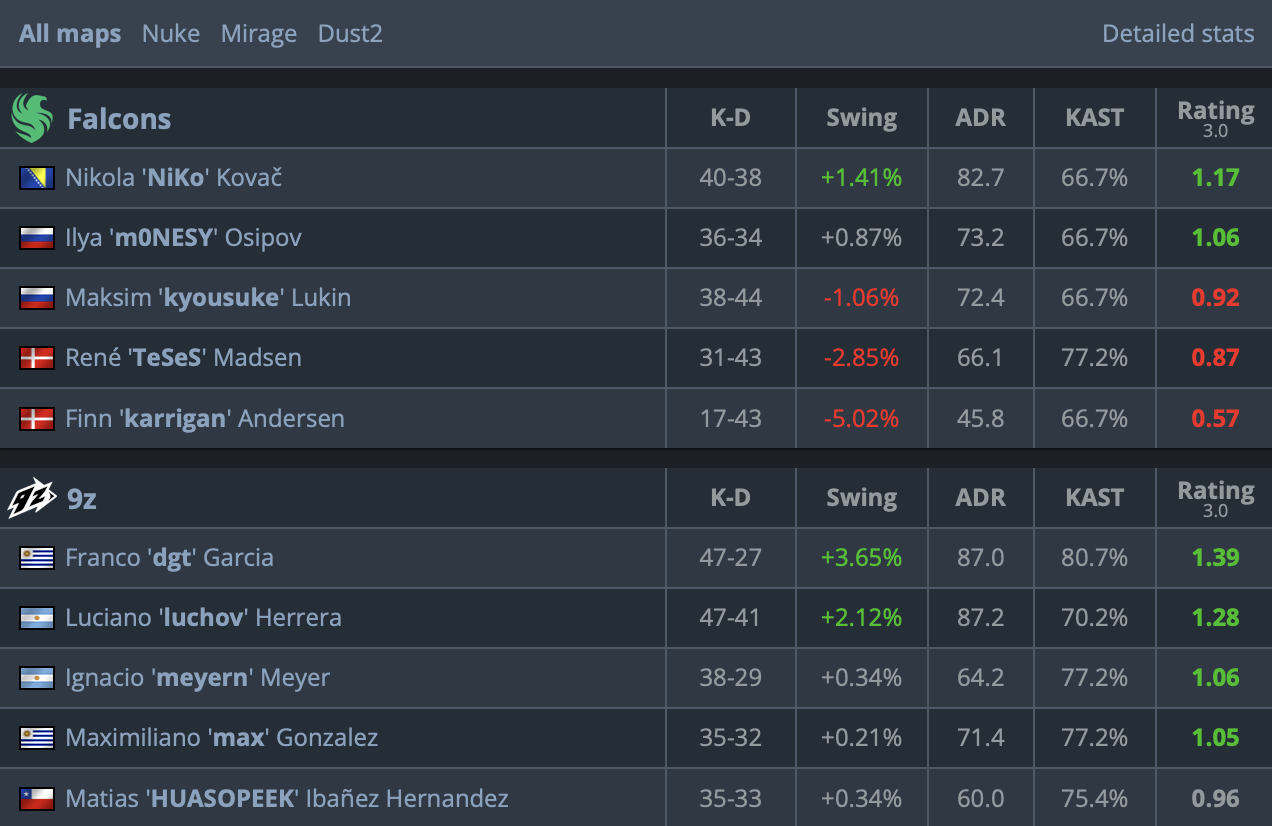
Task: Click the Falcons team logo
Action: 31,118
